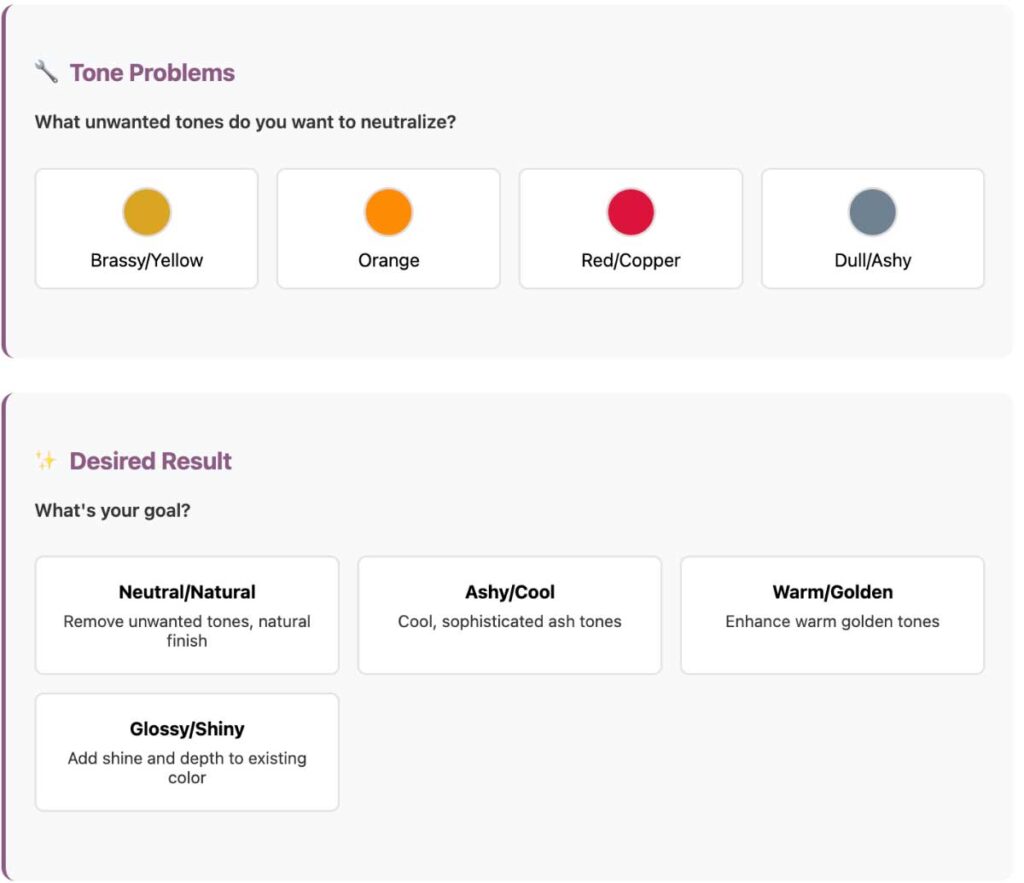The width and height of the screenshot is (1024, 883).
Task: Click the Tone Problems section heading
Action: pyautogui.click(x=152, y=72)
